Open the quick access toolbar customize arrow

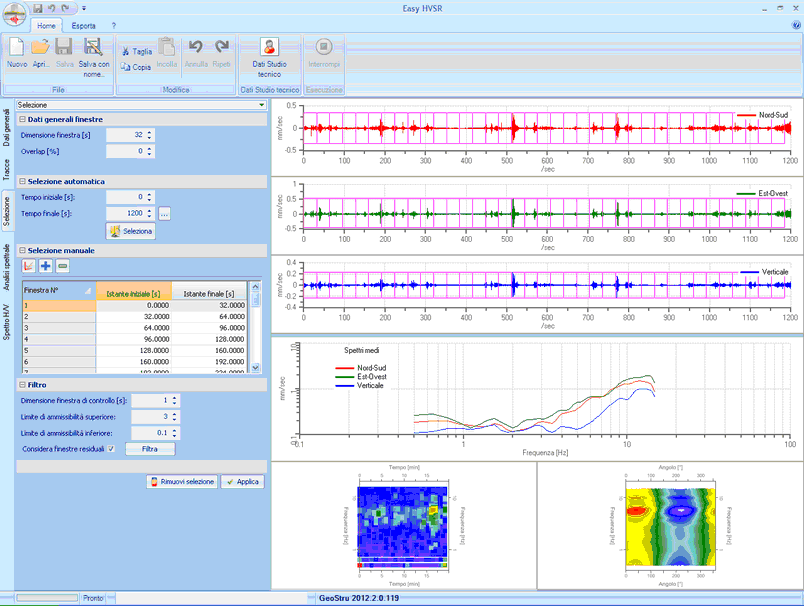click(84, 8)
